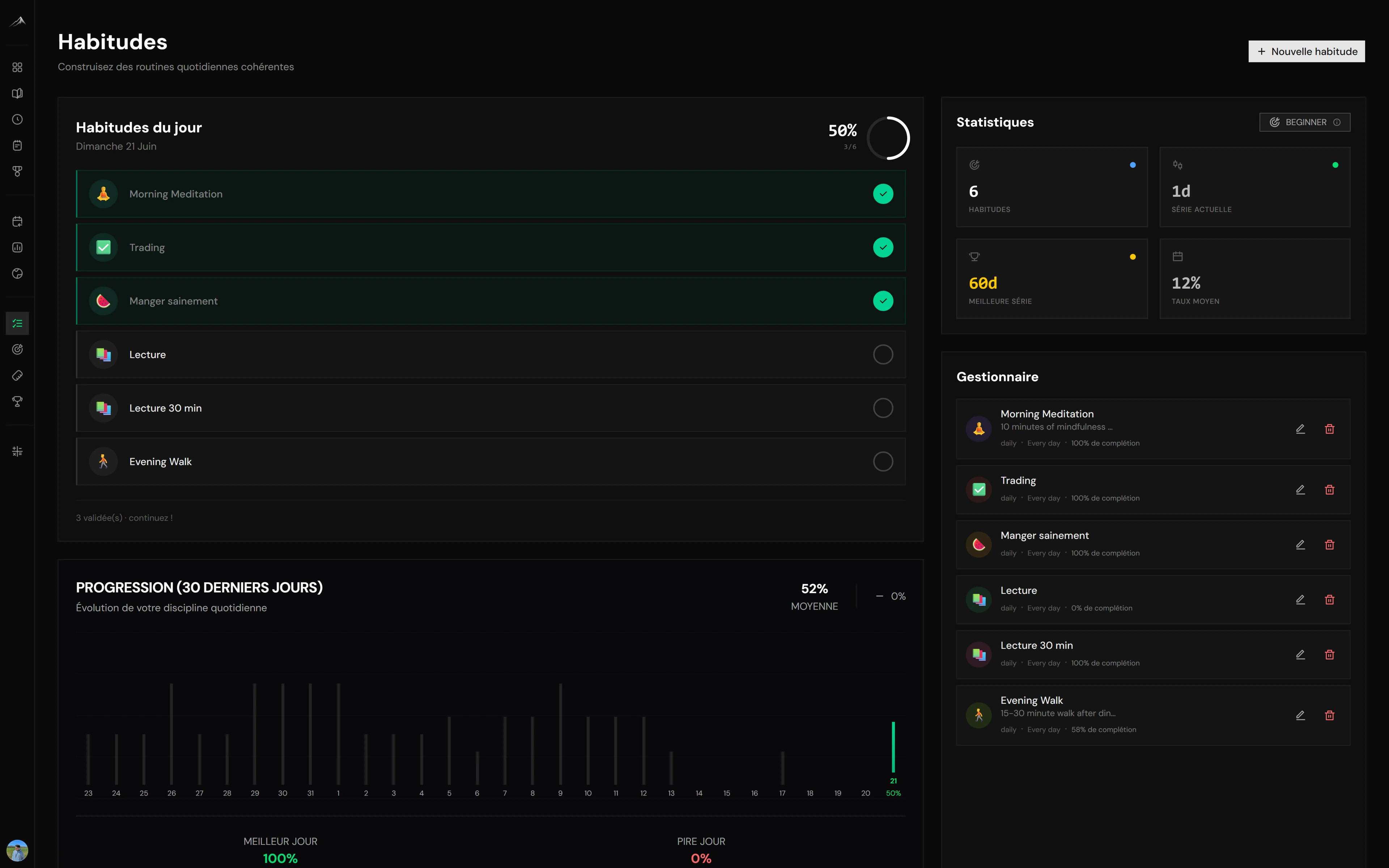The height and width of the screenshot is (868, 1389).
Task: Click the '15-30 minute walk after din…' description
Action: (1058, 714)
